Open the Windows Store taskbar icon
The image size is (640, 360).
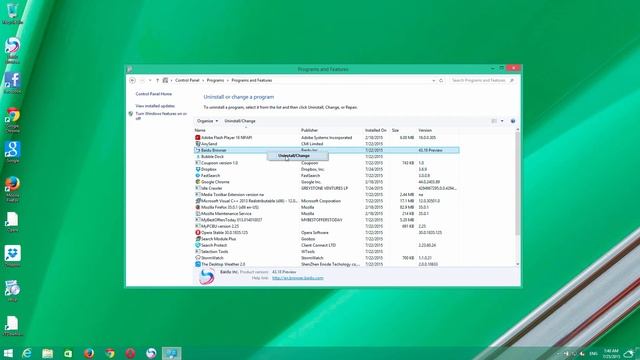(x=68, y=353)
